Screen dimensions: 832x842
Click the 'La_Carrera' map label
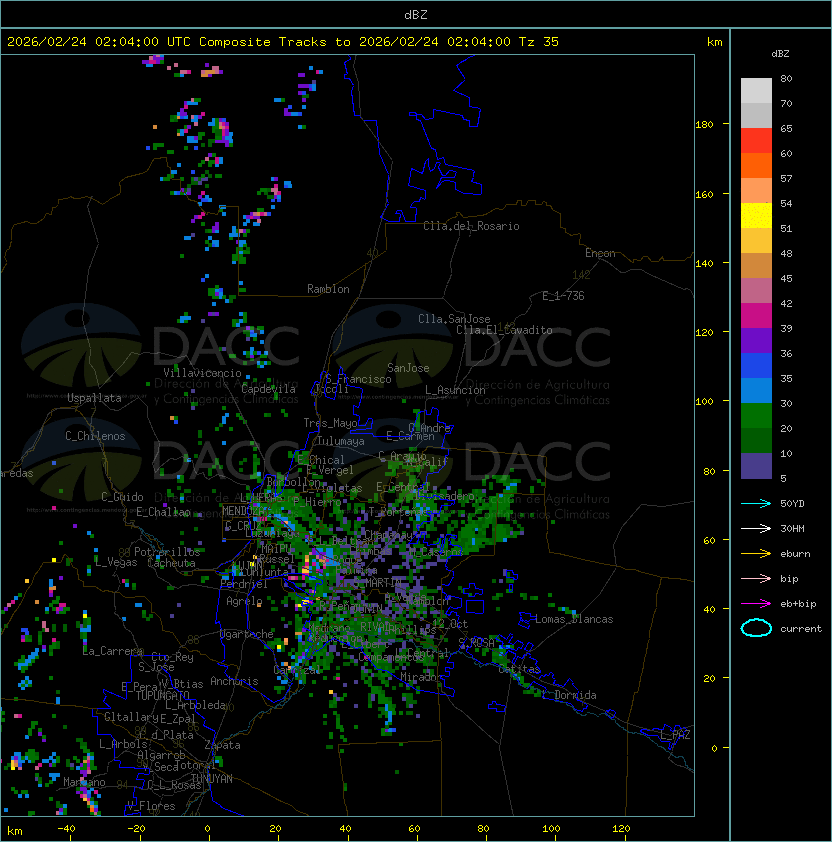tap(112, 651)
